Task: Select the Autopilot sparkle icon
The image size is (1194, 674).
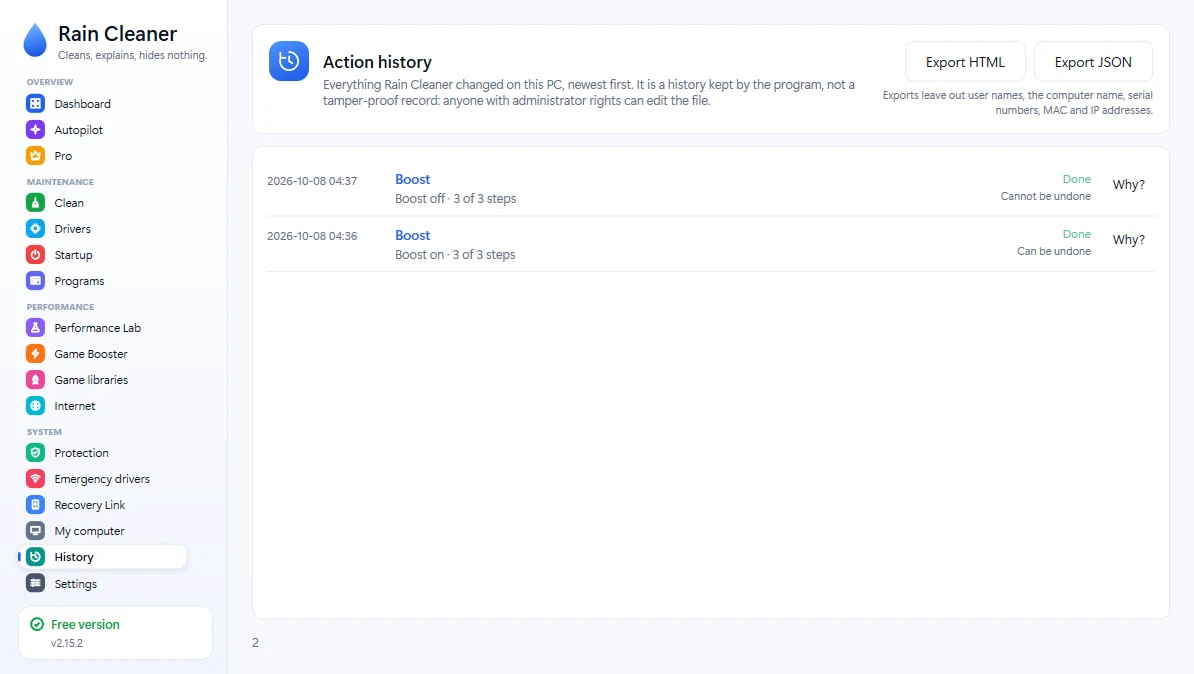Action: pos(35,129)
